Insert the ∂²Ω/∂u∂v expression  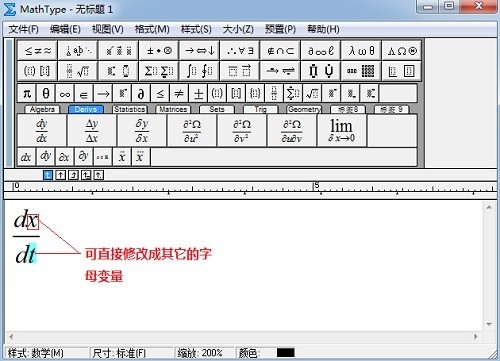pos(292,130)
